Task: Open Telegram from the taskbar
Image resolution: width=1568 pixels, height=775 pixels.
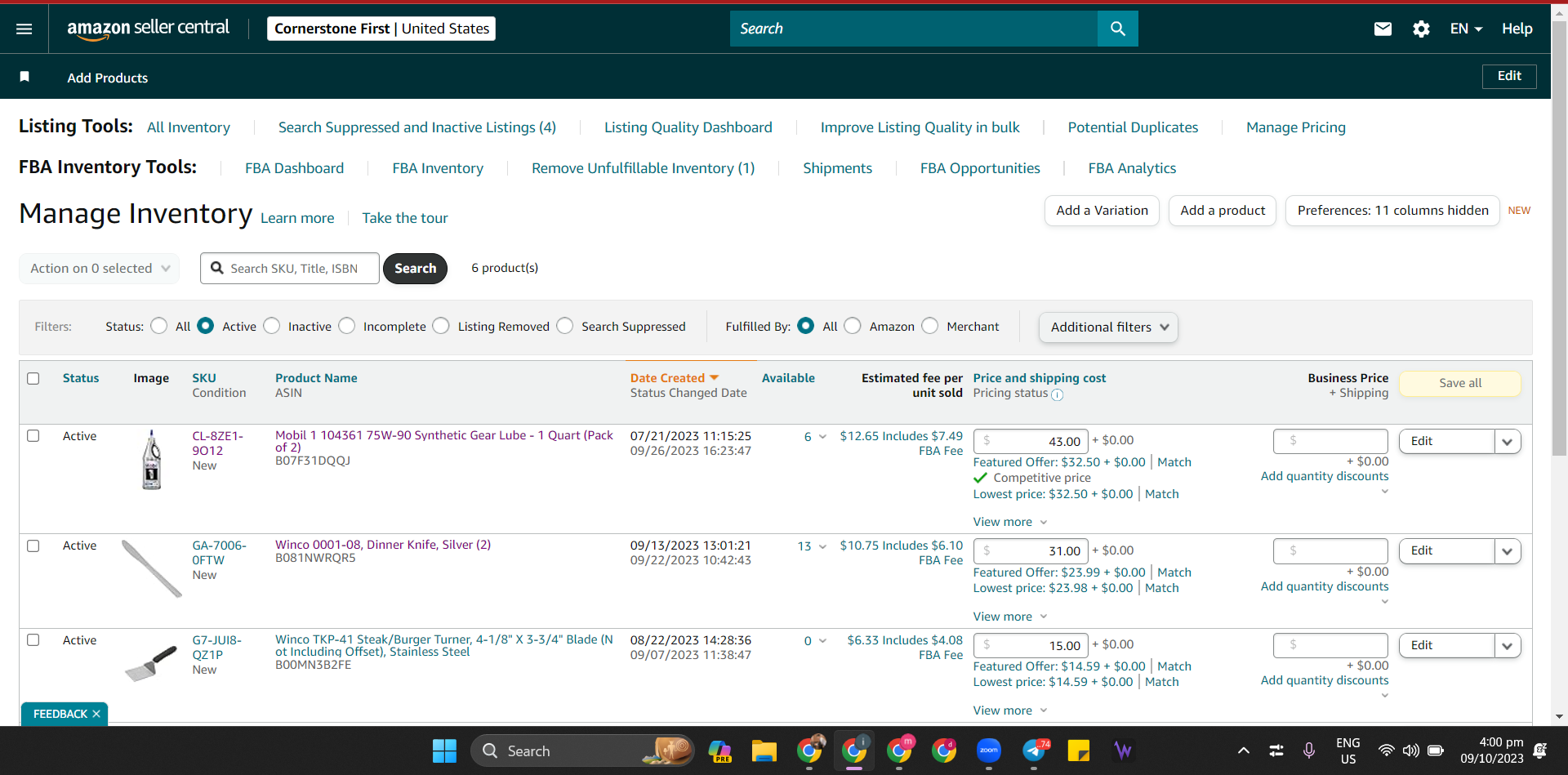Action: point(1035,751)
